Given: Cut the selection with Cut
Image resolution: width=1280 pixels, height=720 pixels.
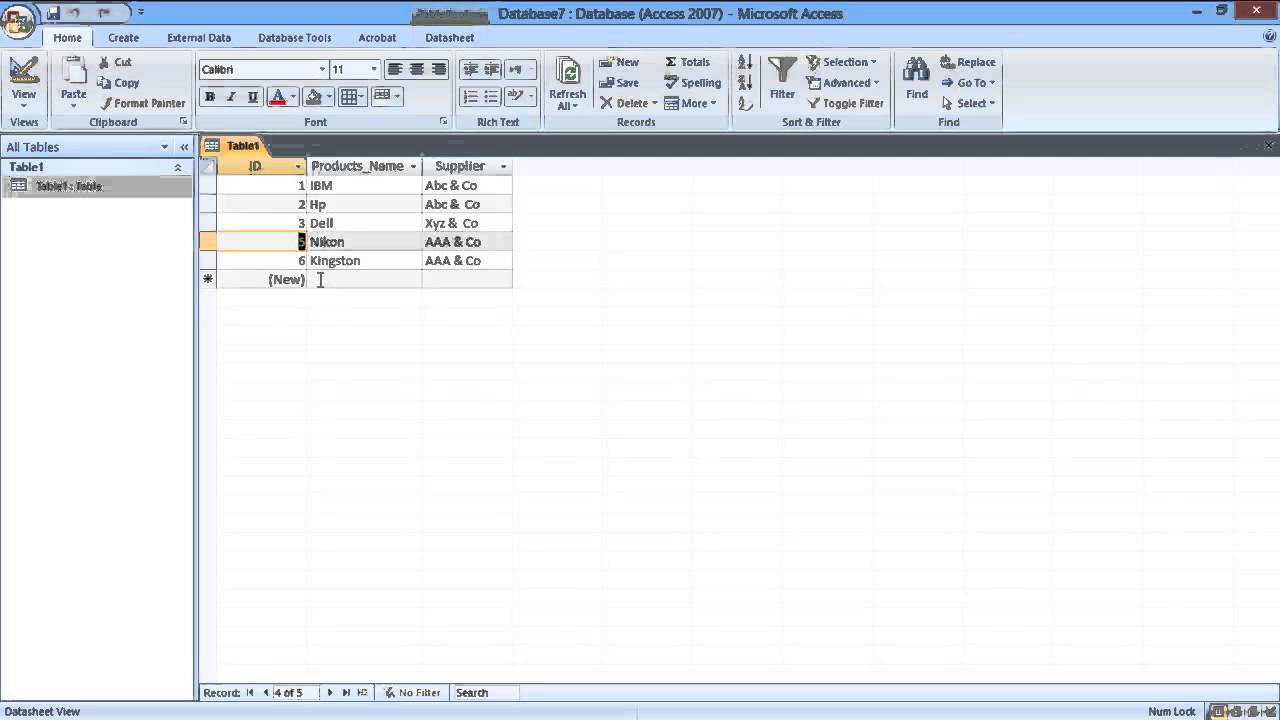Looking at the screenshot, I should point(115,62).
